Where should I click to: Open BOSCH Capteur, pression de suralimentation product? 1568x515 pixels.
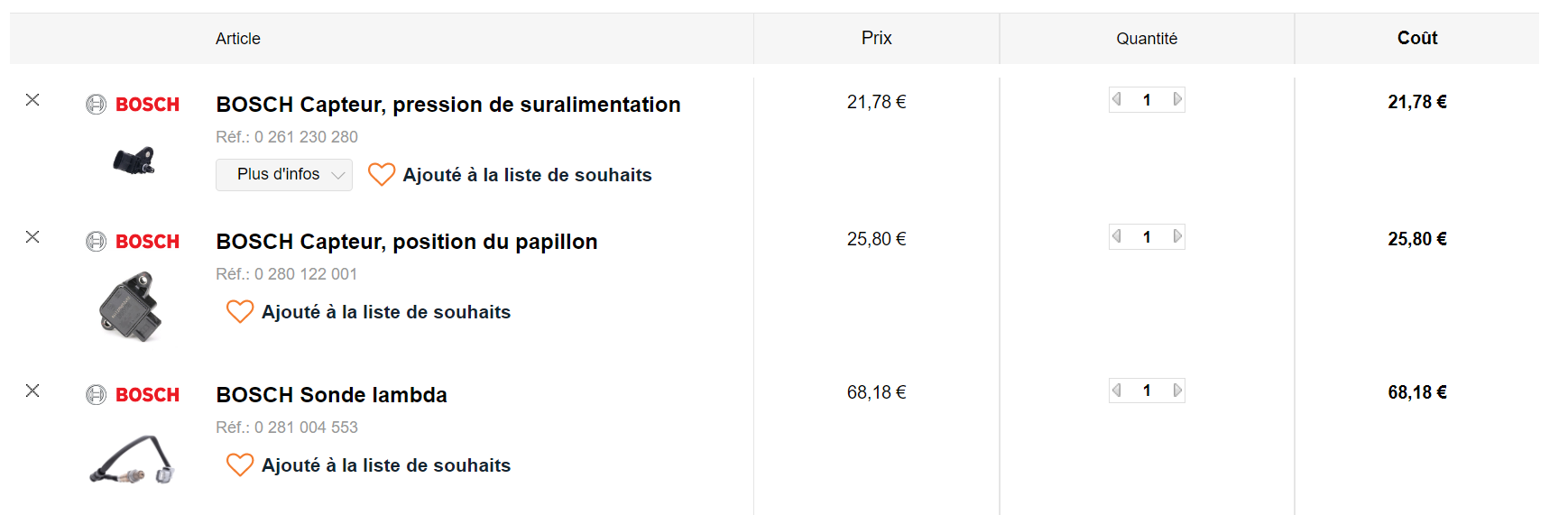(x=447, y=105)
